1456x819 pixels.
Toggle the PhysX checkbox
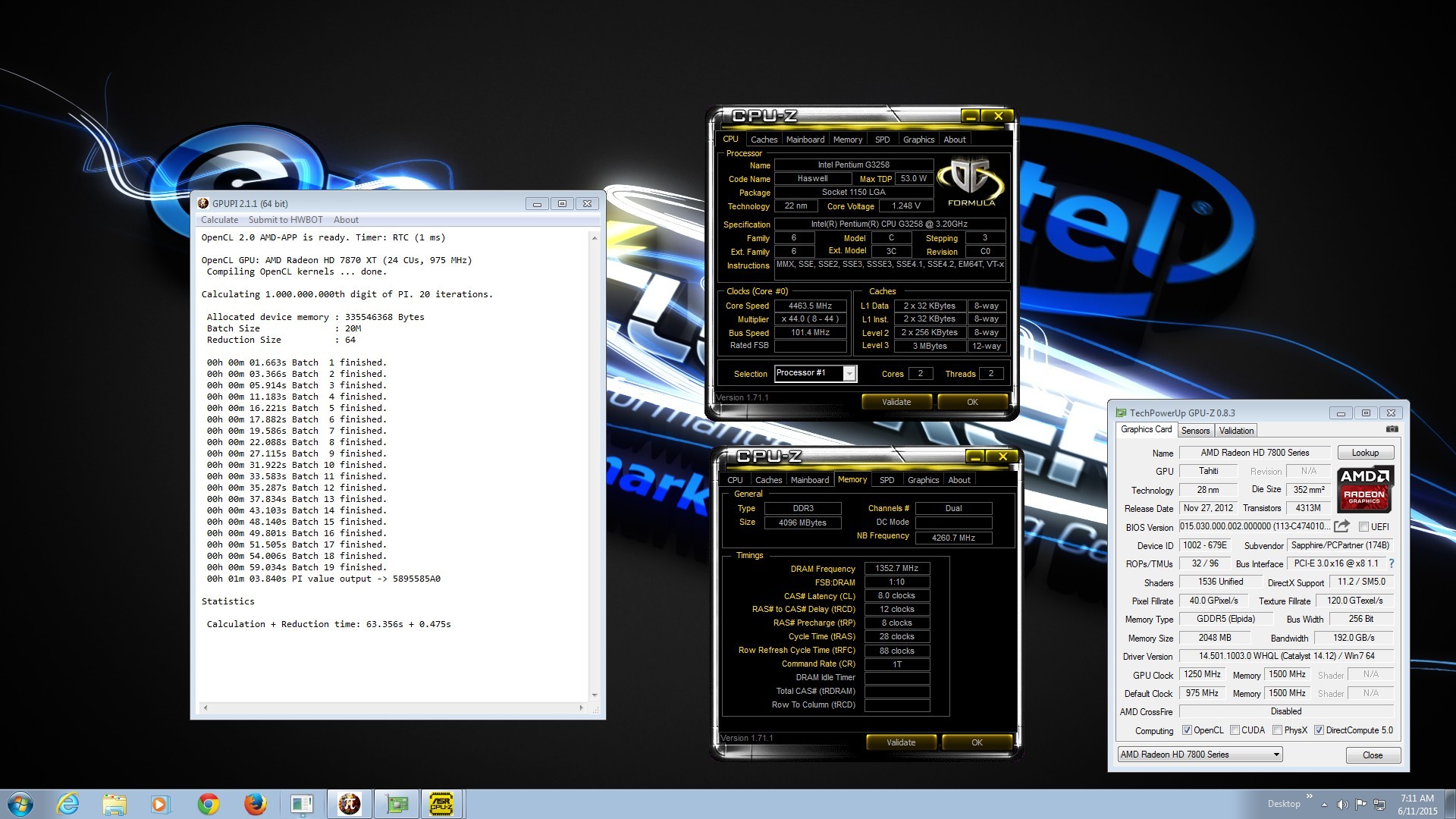[x=1278, y=730]
